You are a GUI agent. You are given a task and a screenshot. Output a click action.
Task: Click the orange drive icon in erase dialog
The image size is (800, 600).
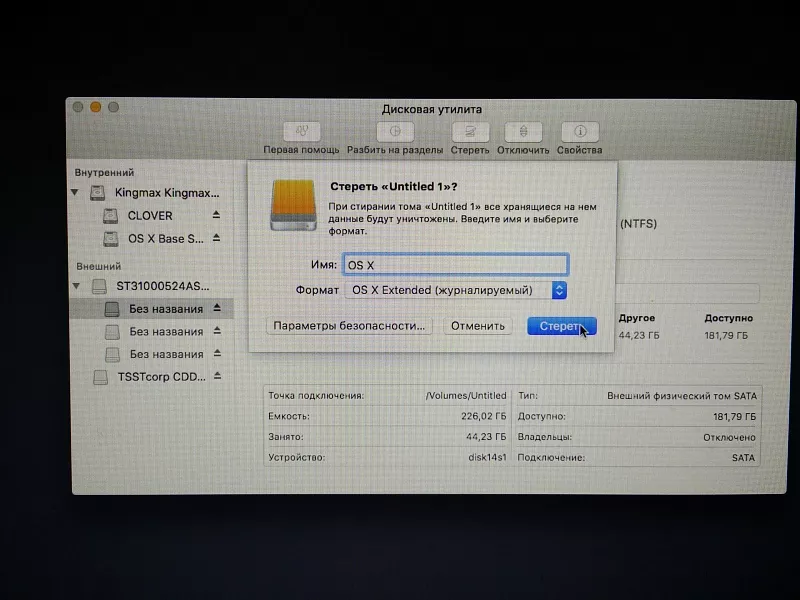click(293, 205)
